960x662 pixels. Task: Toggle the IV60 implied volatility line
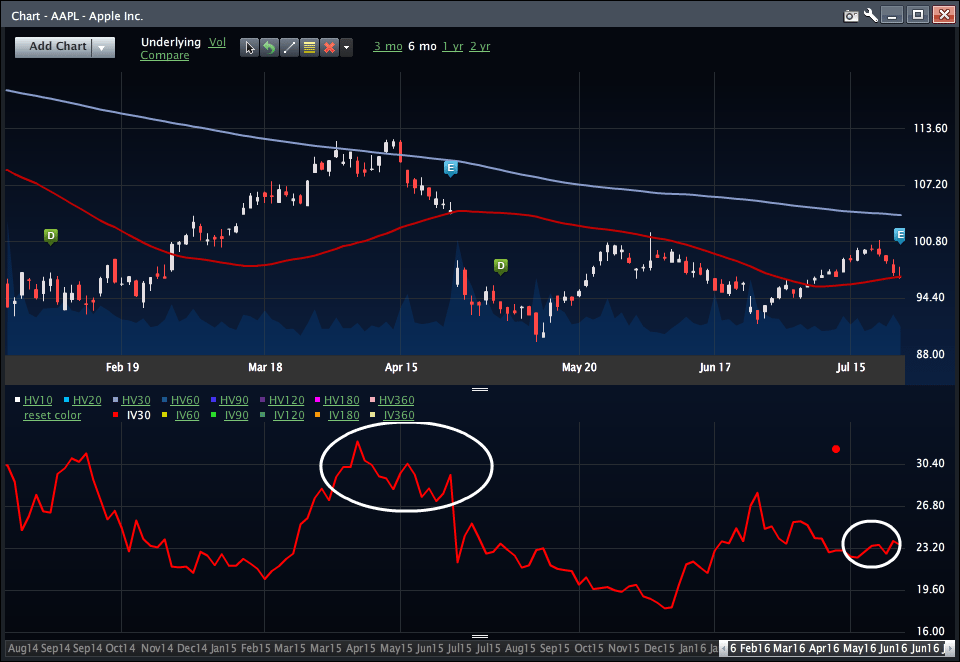[187, 415]
